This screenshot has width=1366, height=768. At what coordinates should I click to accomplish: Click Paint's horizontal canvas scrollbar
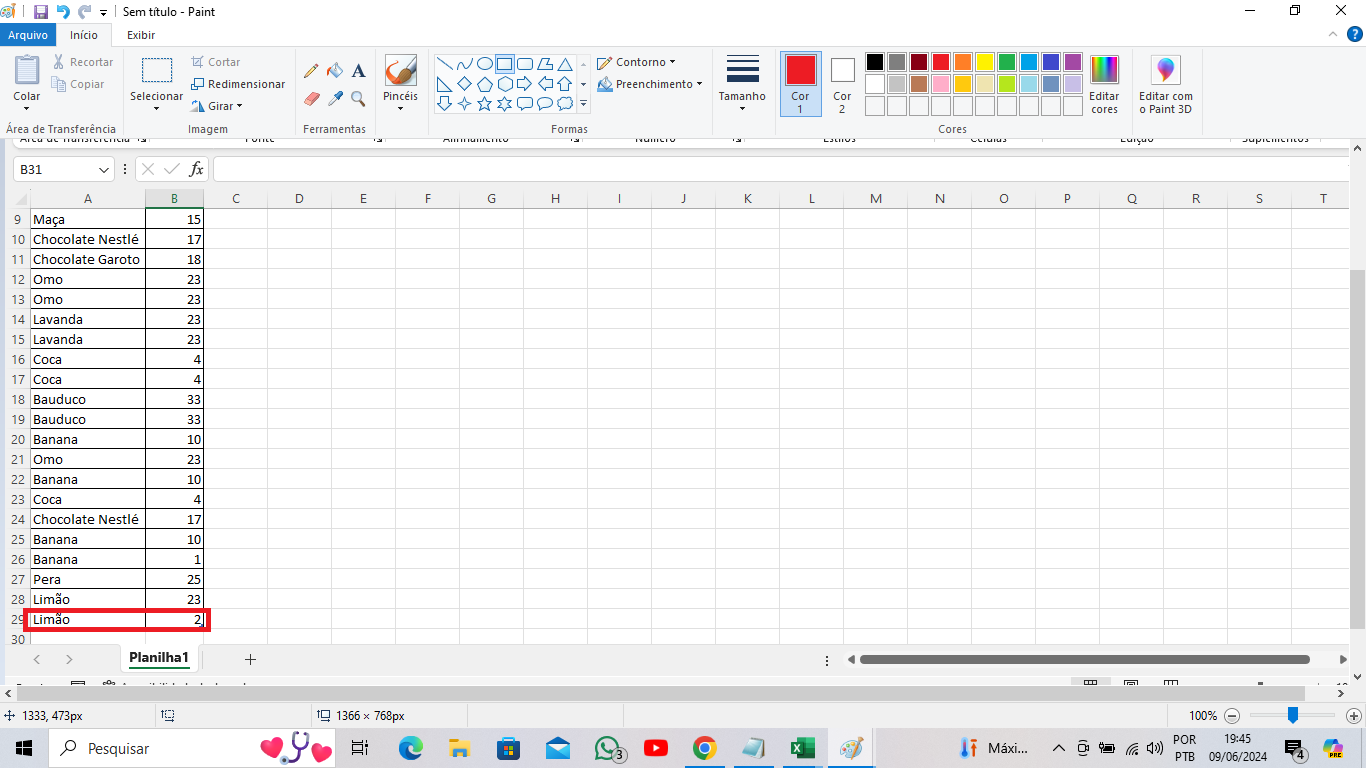click(x=661, y=693)
